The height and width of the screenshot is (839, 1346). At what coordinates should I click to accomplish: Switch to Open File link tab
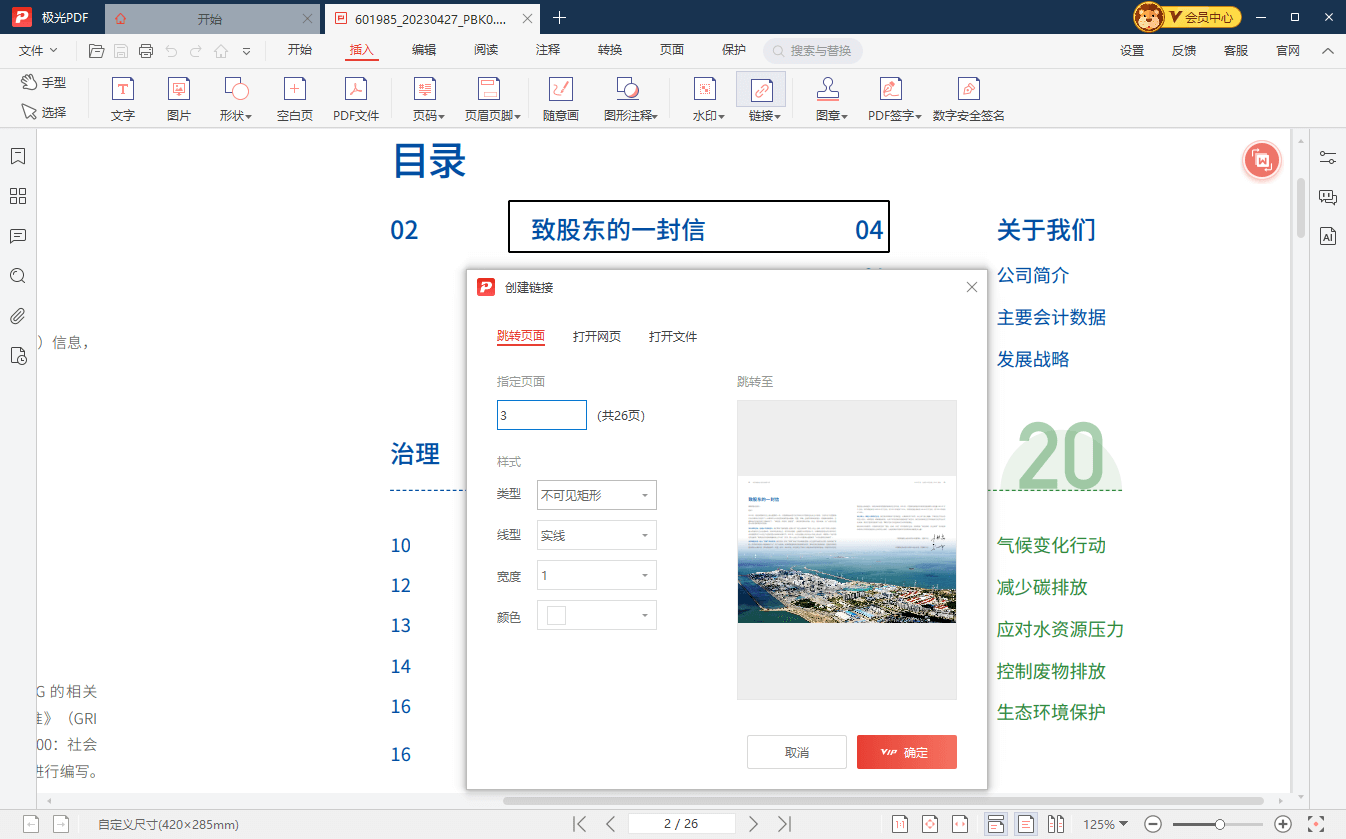(673, 337)
